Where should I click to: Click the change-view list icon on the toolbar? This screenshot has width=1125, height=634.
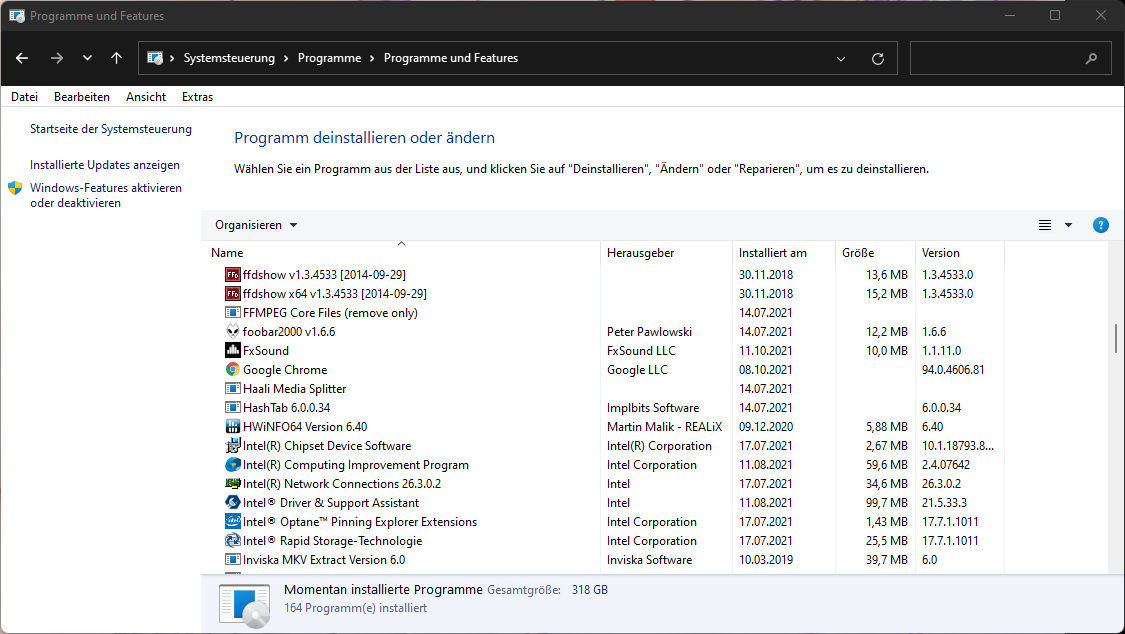(x=1044, y=225)
